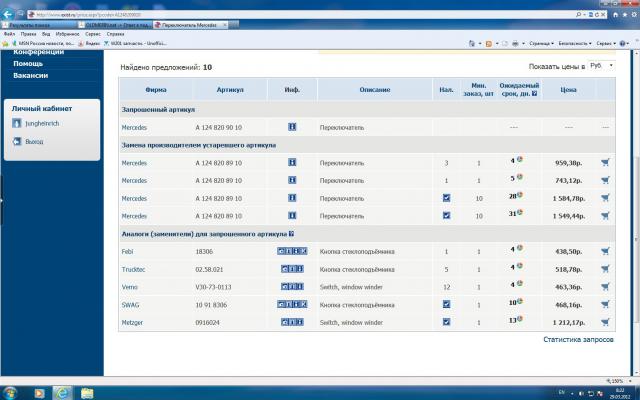Expand the Безопасность toolbar dropdown
The image size is (640, 400).
573,44
